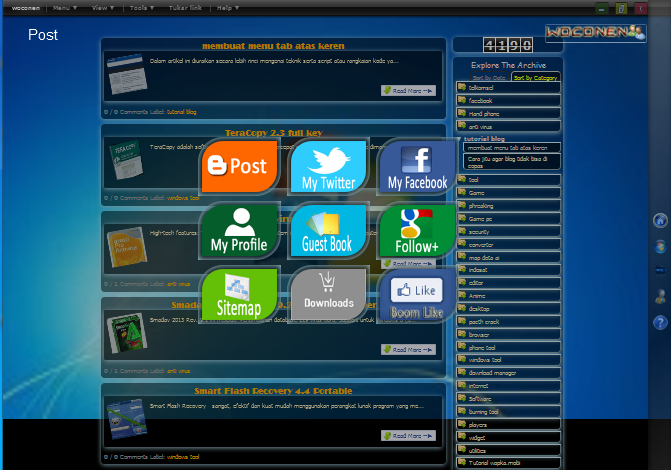Screen dimensions: 671x470
Task: Open the My Facebook tile
Action: coord(418,166)
